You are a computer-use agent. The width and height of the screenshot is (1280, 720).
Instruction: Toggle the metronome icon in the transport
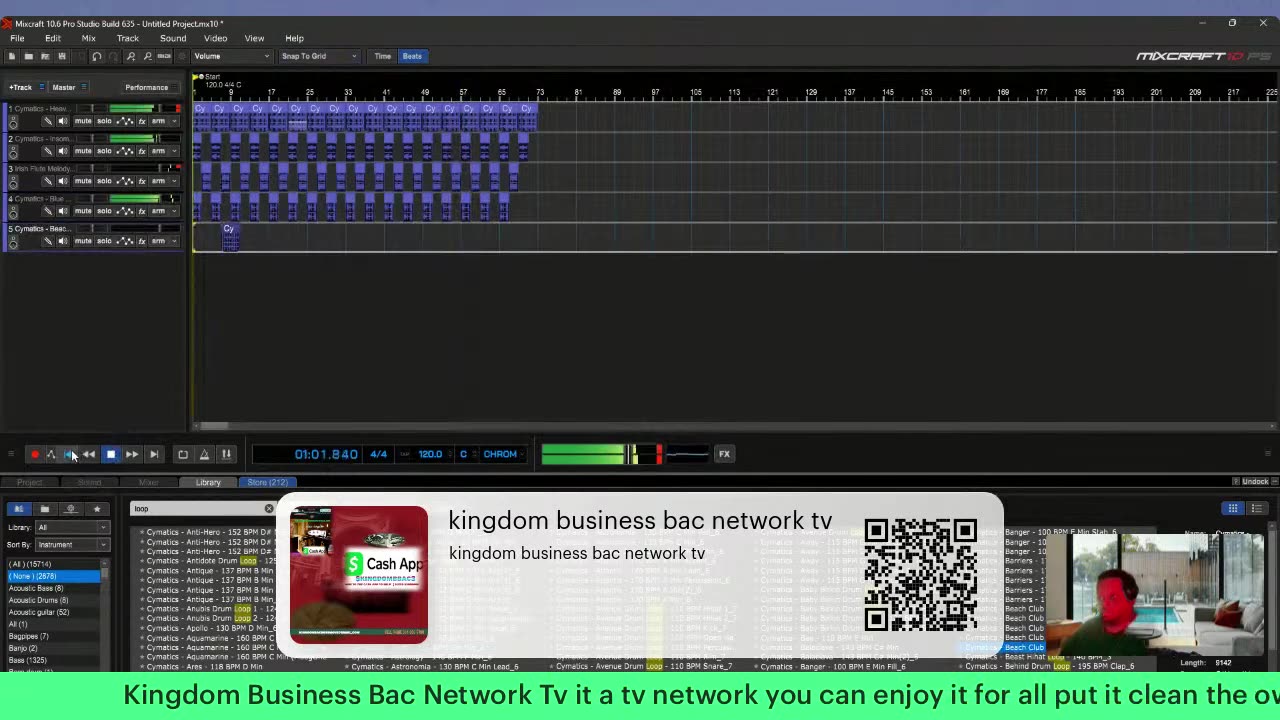pos(204,454)
